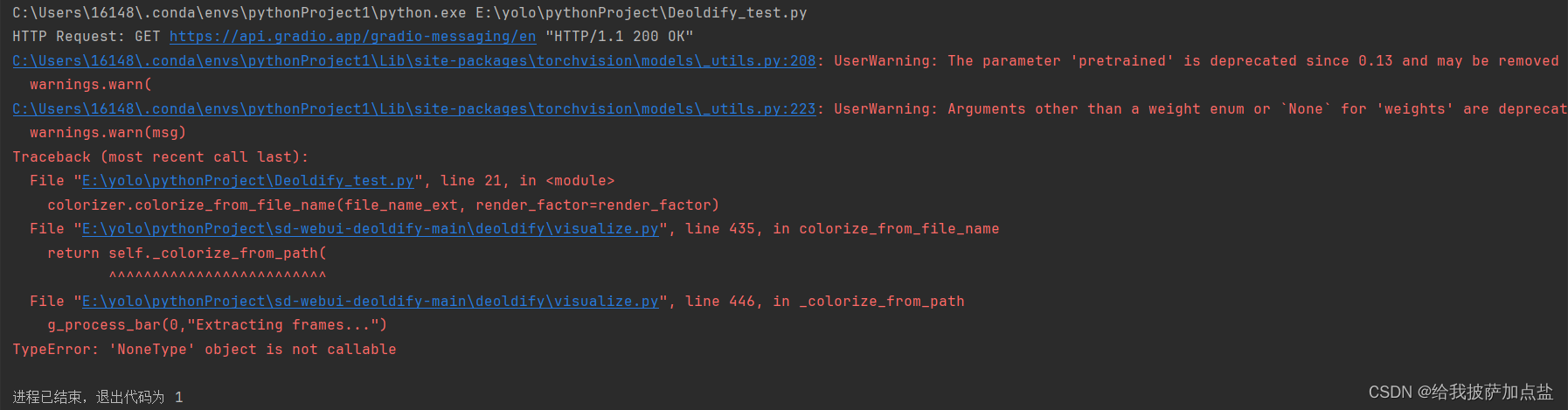Click the g_process_bar(0,"Extracting frames...") line
This screenshot has width=1568, height=410.
click(218, 325)
